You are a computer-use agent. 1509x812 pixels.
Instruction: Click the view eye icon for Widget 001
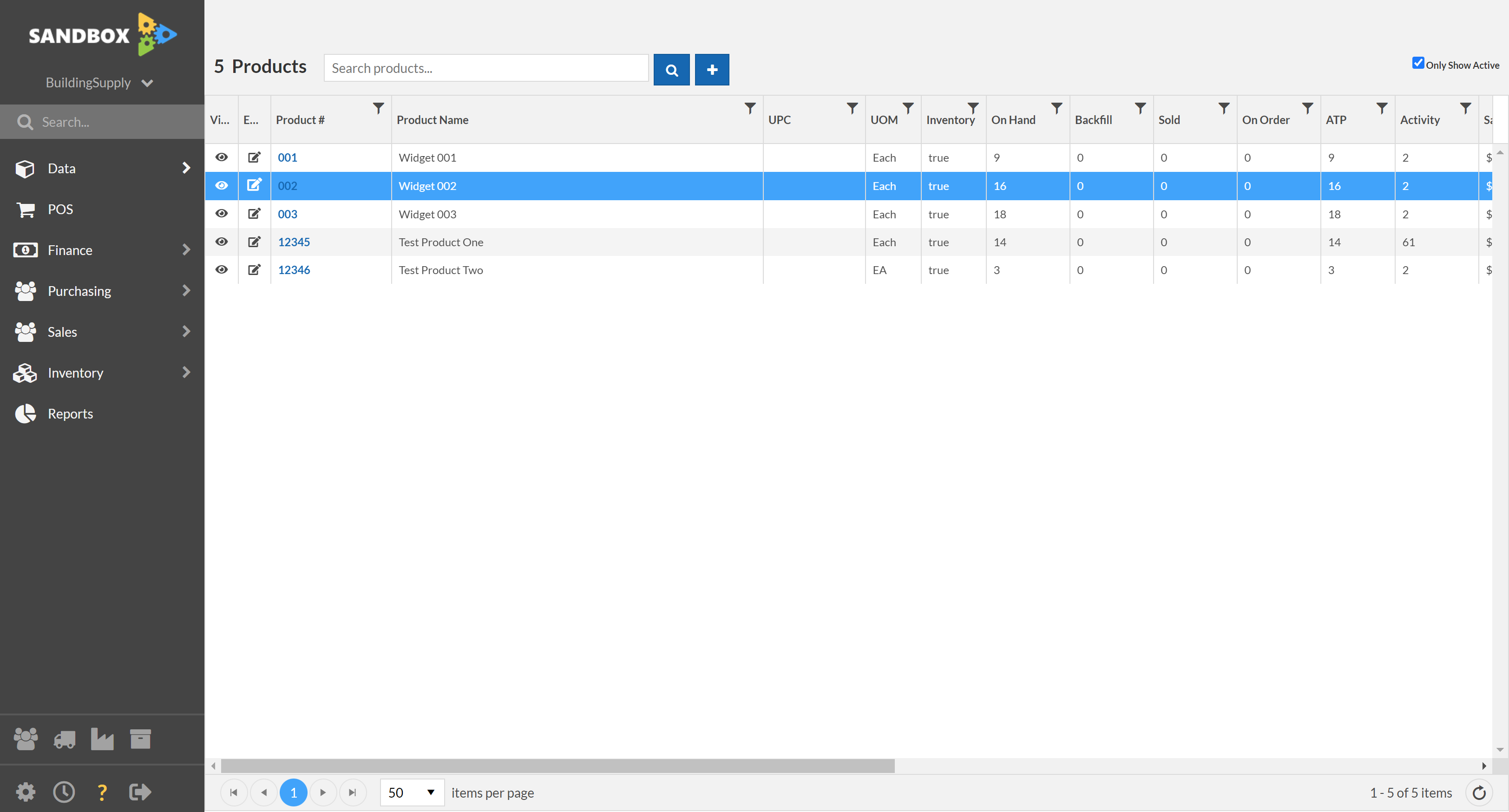[222, 157]
